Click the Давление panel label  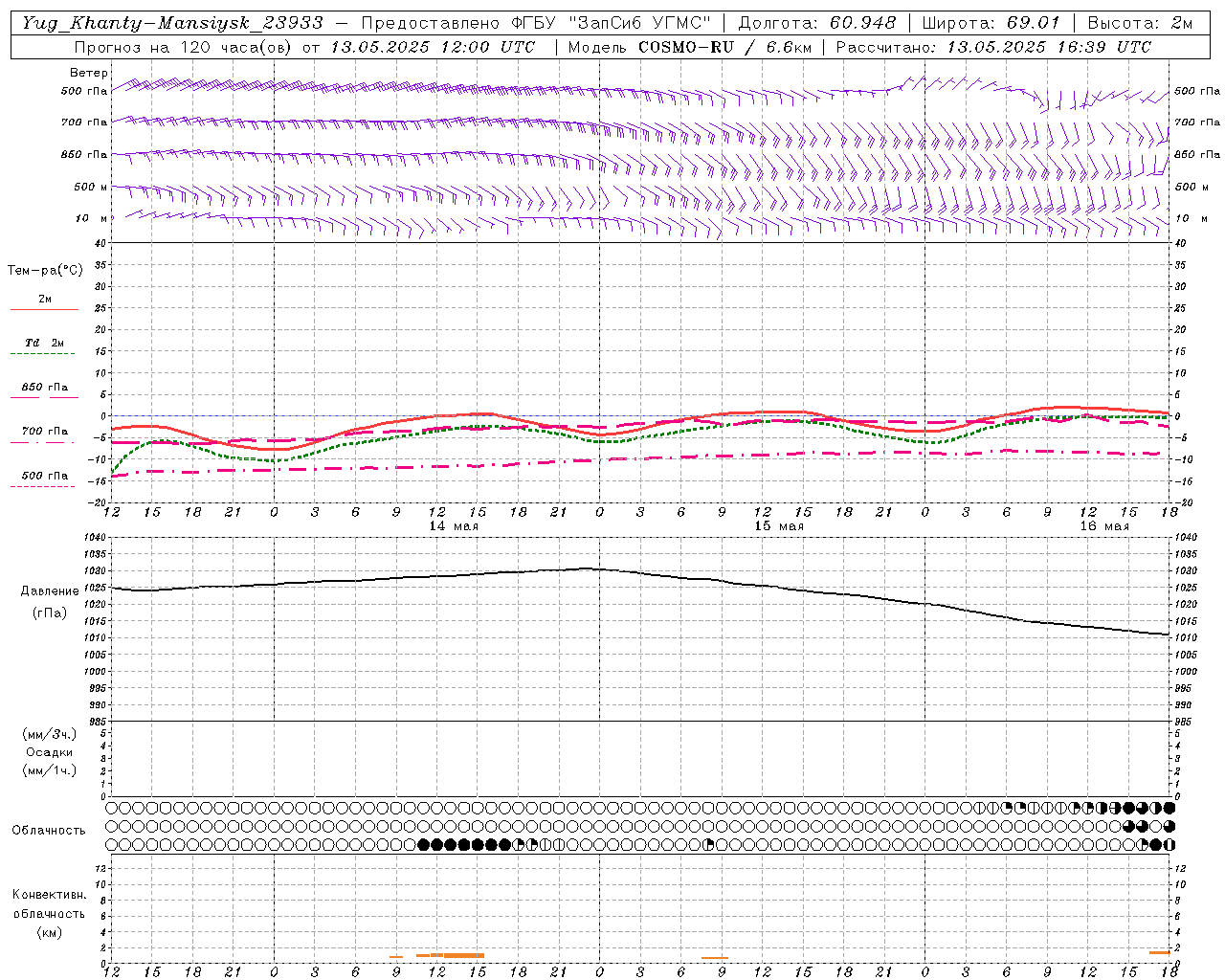coord(50,591)
